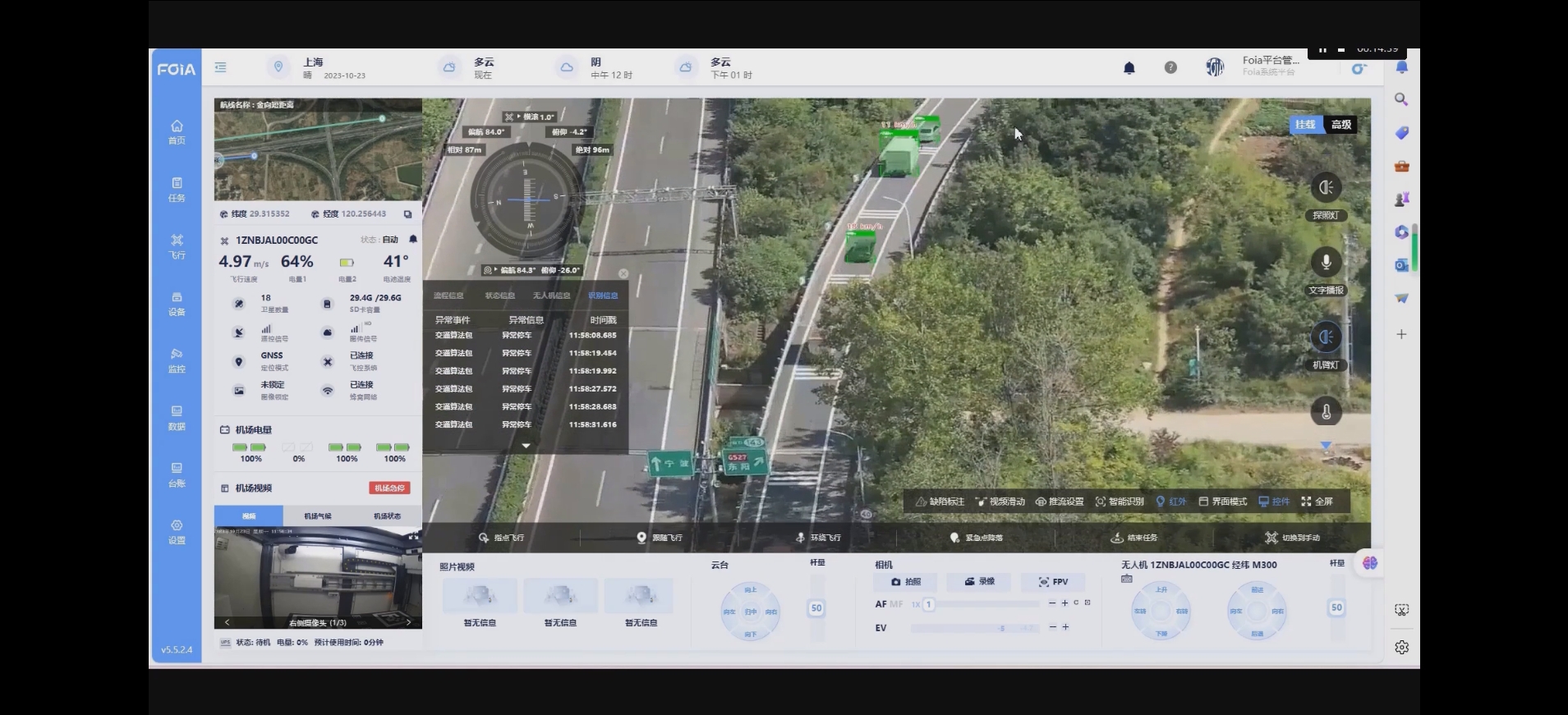Copy coordinates using the icon beside 经度
The height and width of the screenshot is (715, 1568).
tap(407, 214)
